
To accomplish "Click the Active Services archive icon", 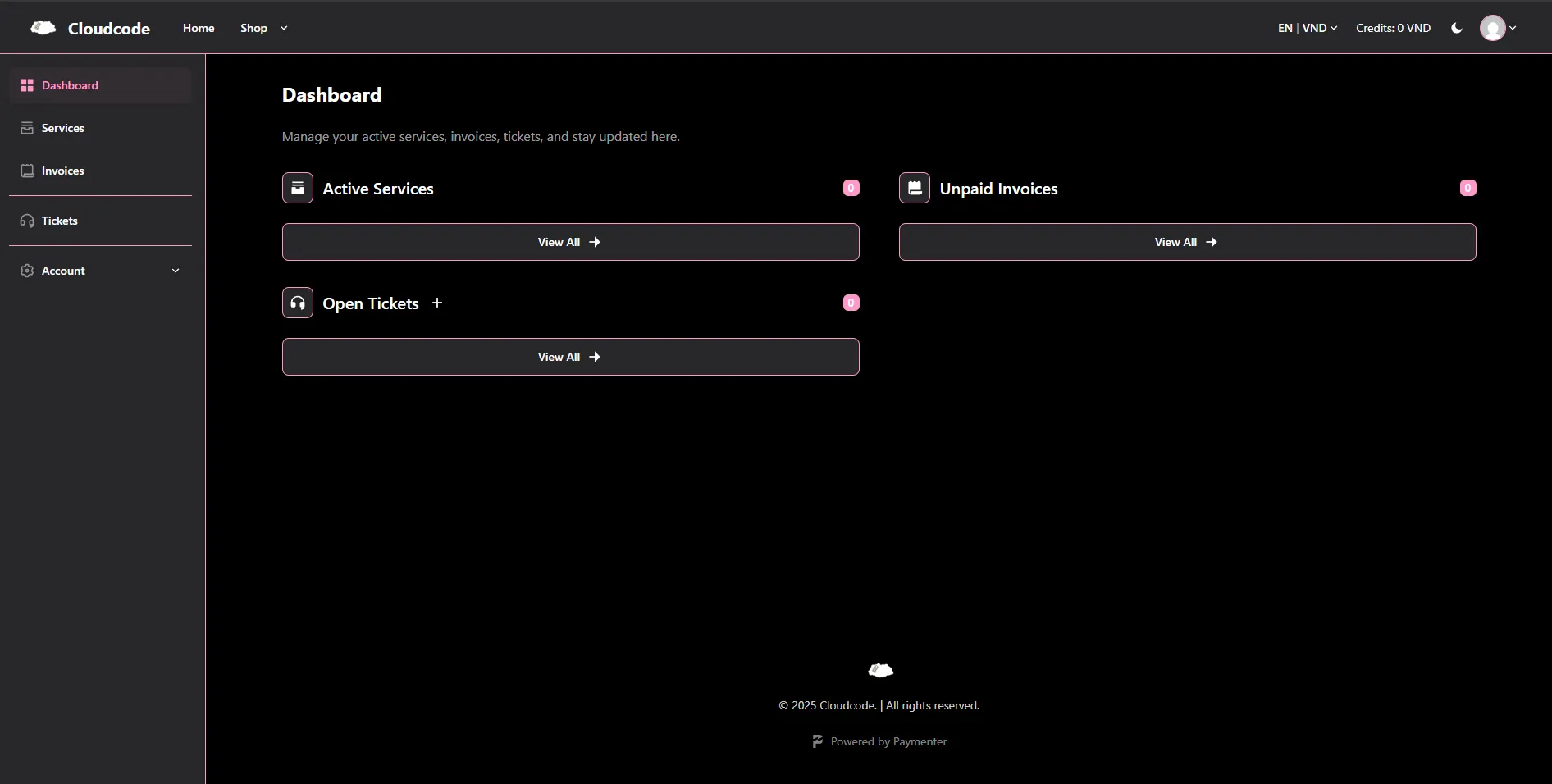I will coord(298,188).
